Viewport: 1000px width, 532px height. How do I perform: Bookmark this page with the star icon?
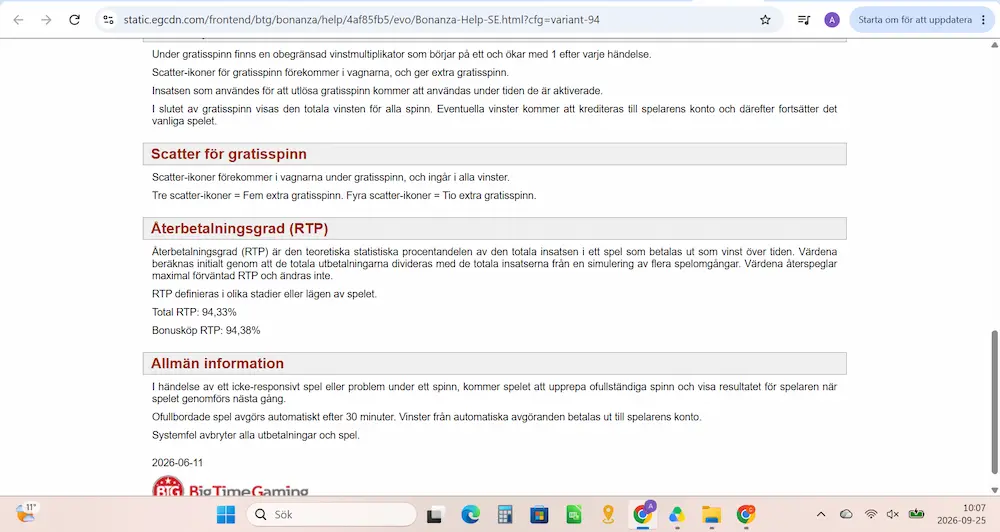coord(765,20)
